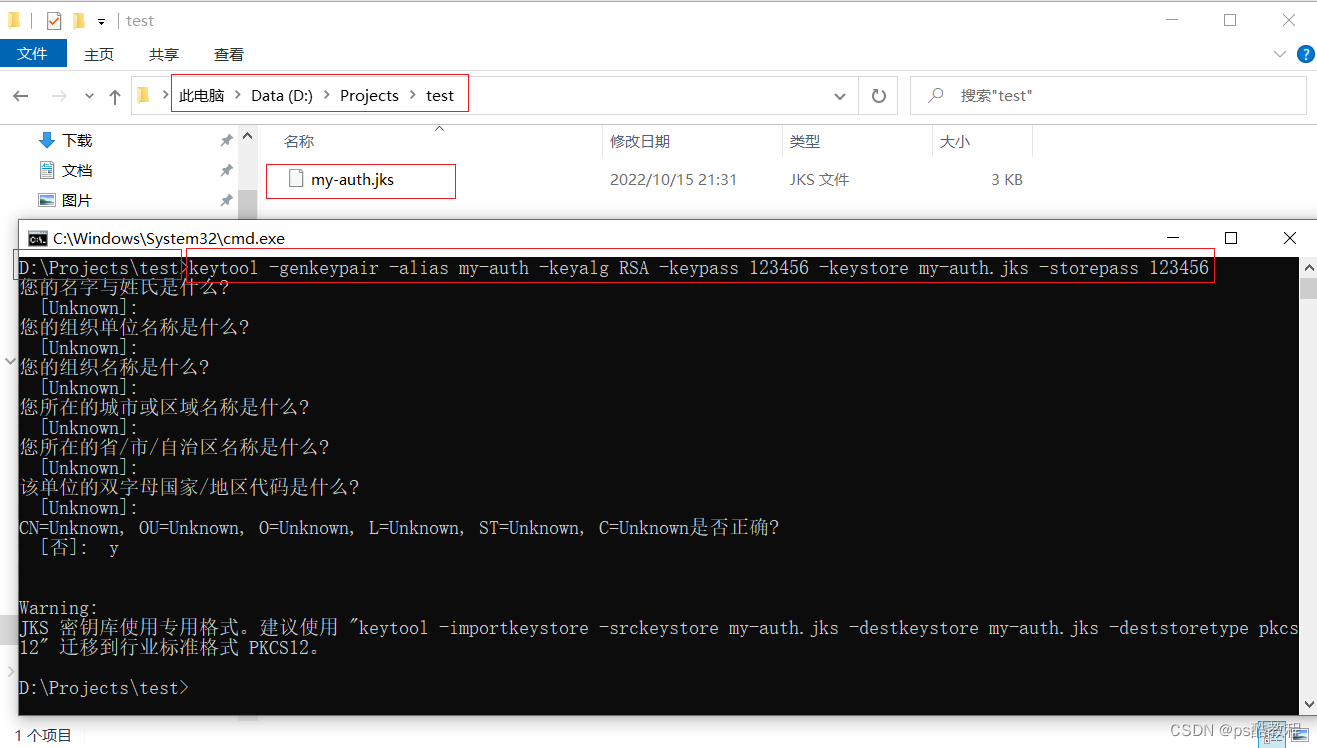The width and height of the screenshot is (1317, 748).
Task: Click the cmd scrollbar up arrow
Action: (x=1307, y=266)
